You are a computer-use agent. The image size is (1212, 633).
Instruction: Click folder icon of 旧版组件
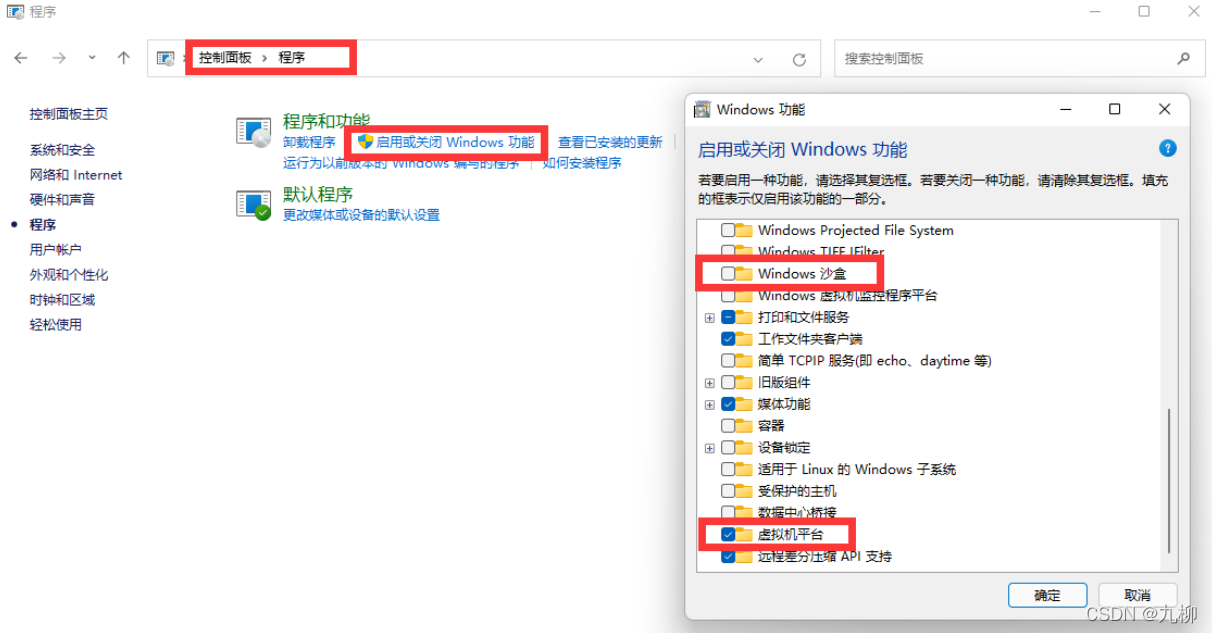[x=744, y=382]
